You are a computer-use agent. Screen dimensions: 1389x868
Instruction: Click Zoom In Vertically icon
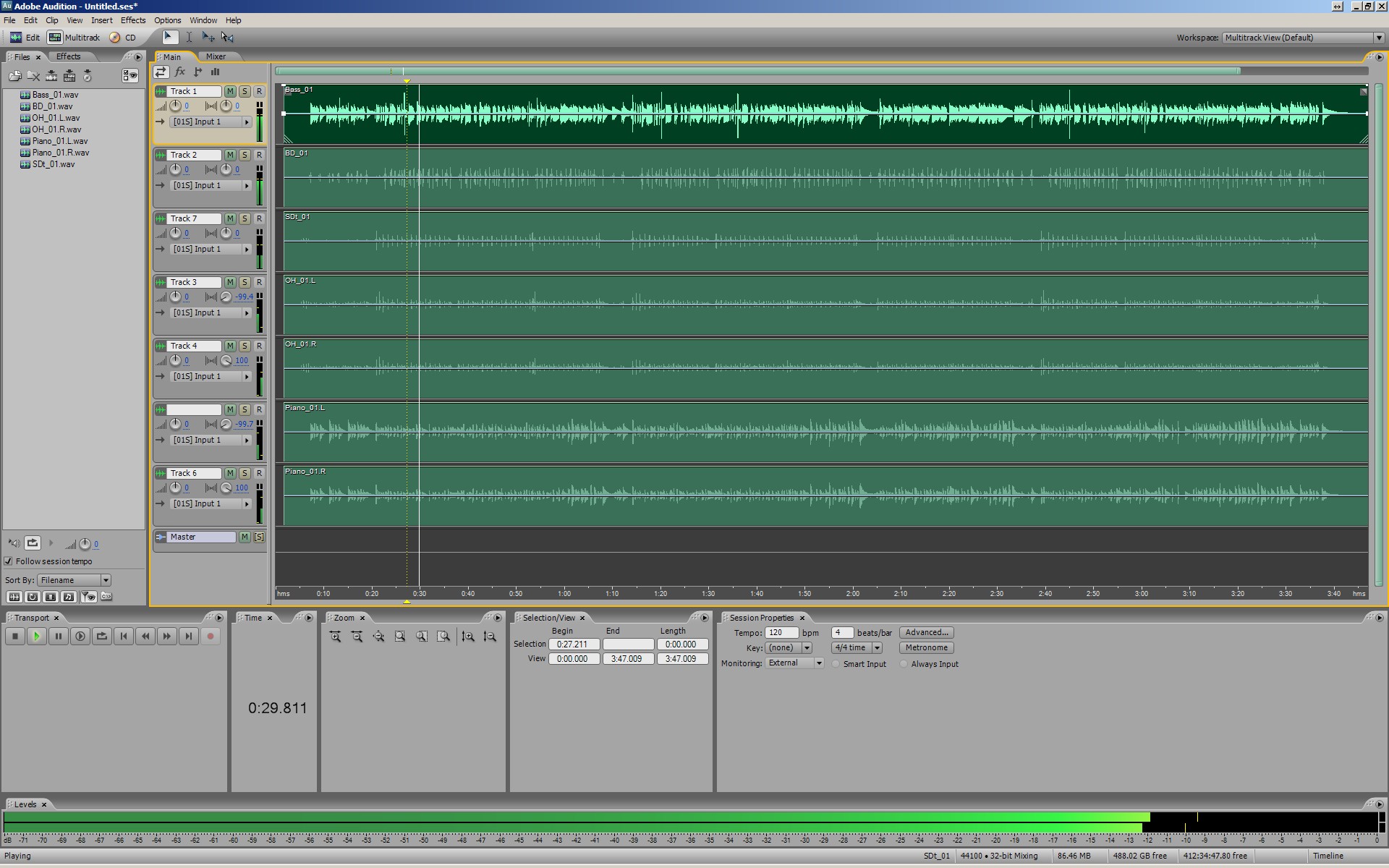tap(468, 637)
